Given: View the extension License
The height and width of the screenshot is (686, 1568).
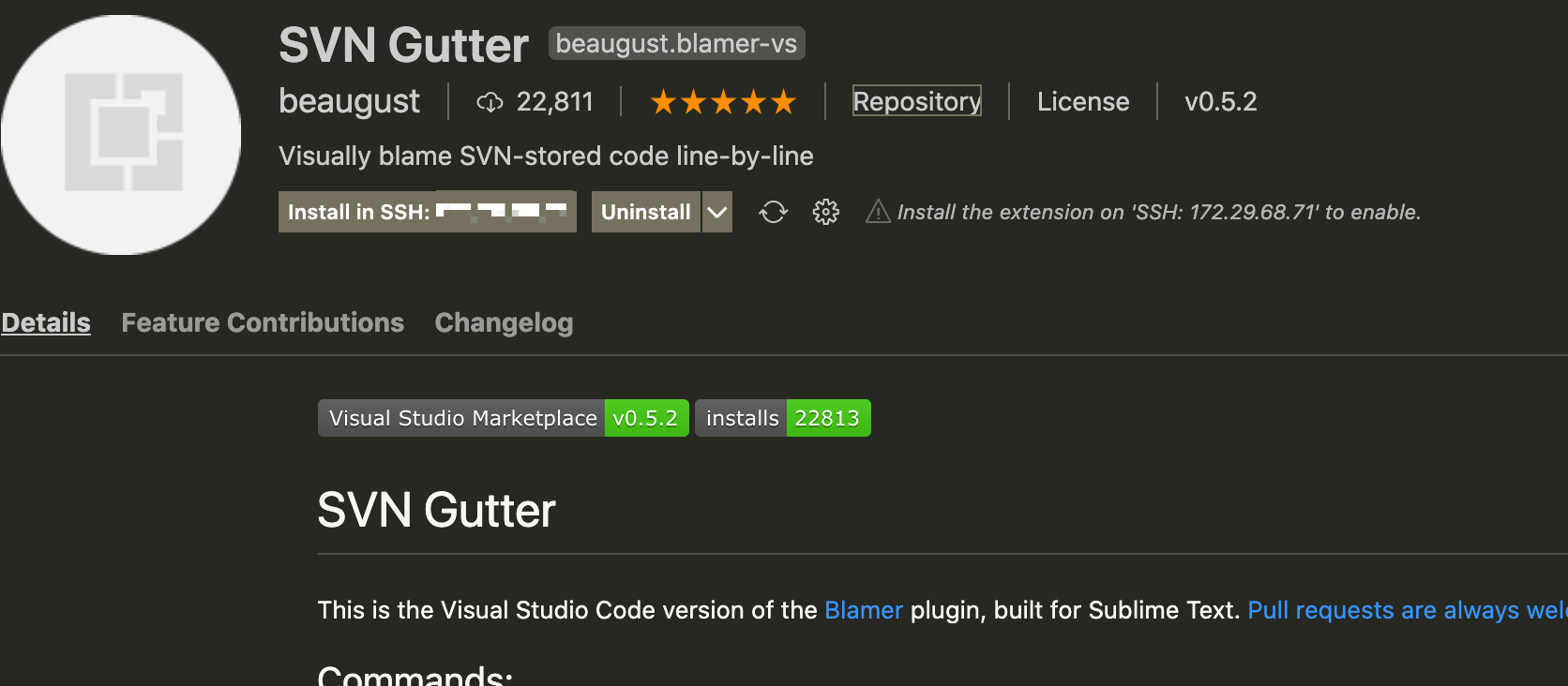Looking at the screenshot, I should (1083, 101).
